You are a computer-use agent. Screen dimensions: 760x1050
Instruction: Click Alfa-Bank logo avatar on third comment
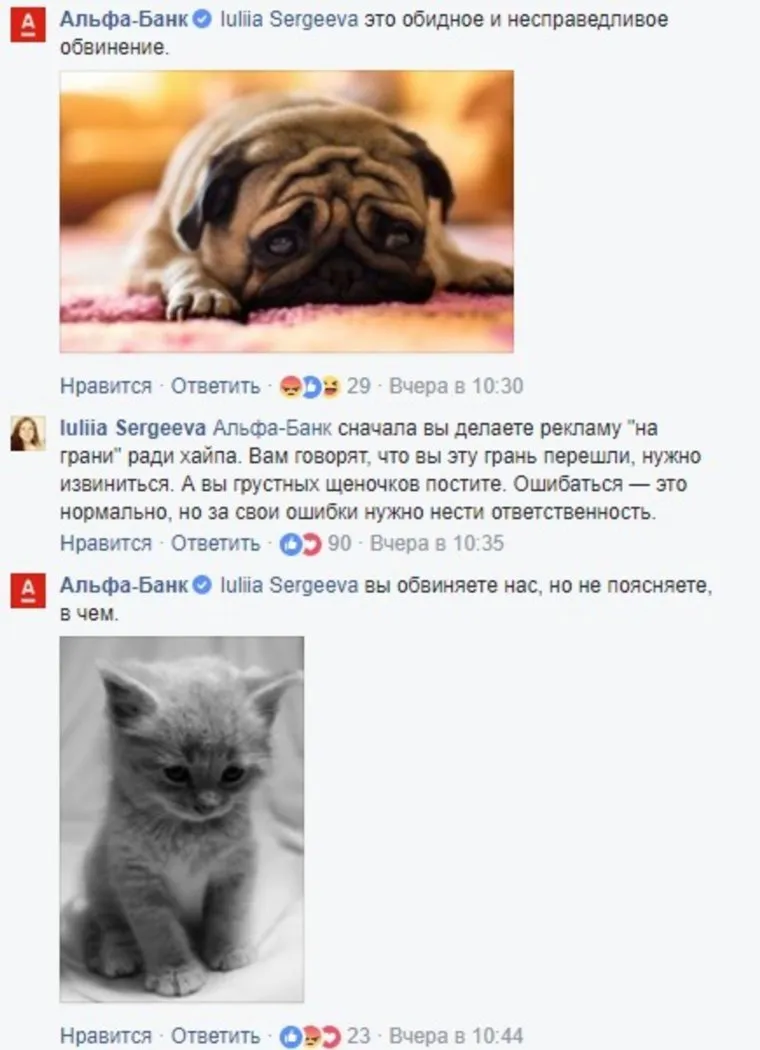click(x=27, y=590)
